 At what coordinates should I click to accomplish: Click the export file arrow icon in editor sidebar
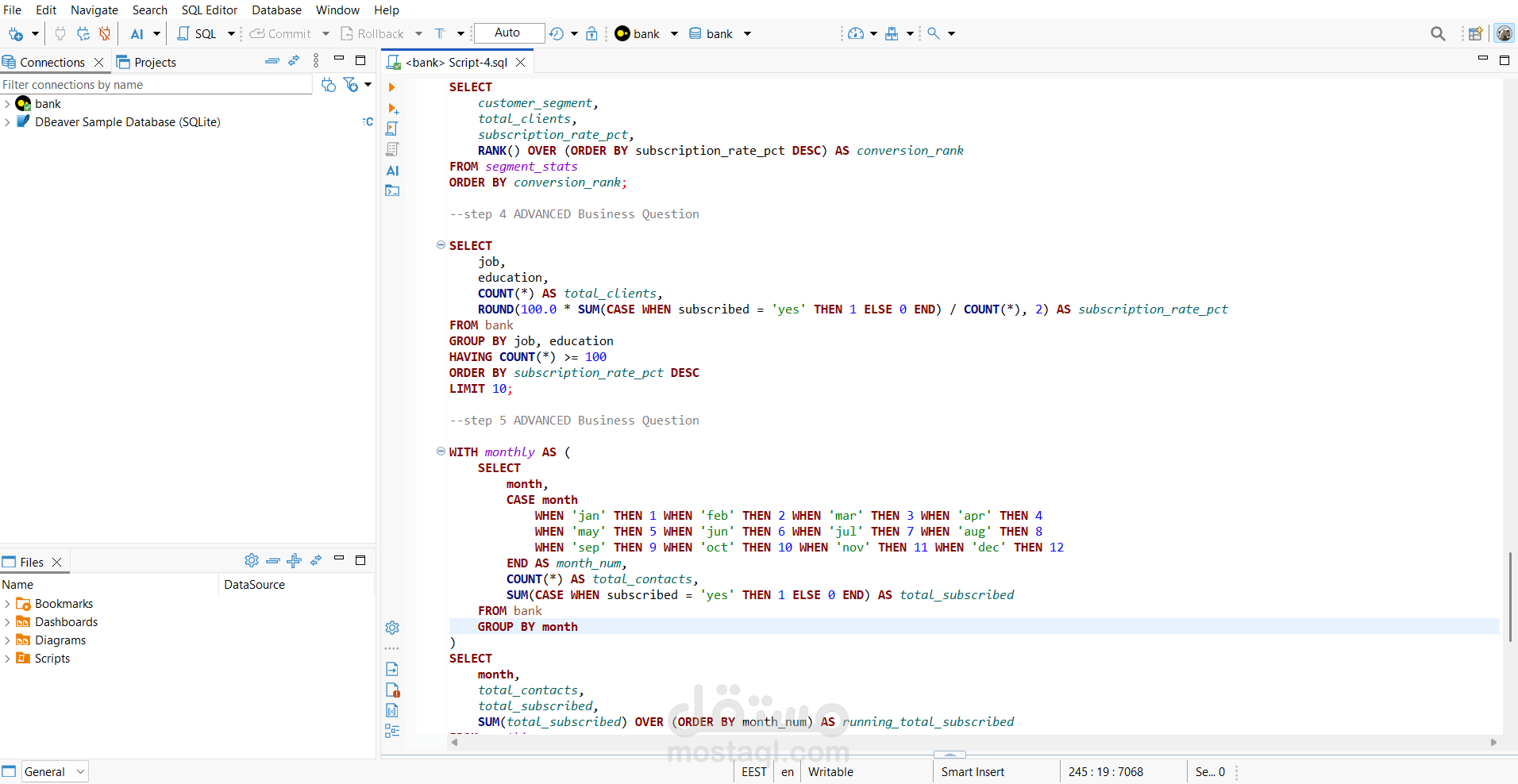tap(392, 669)
